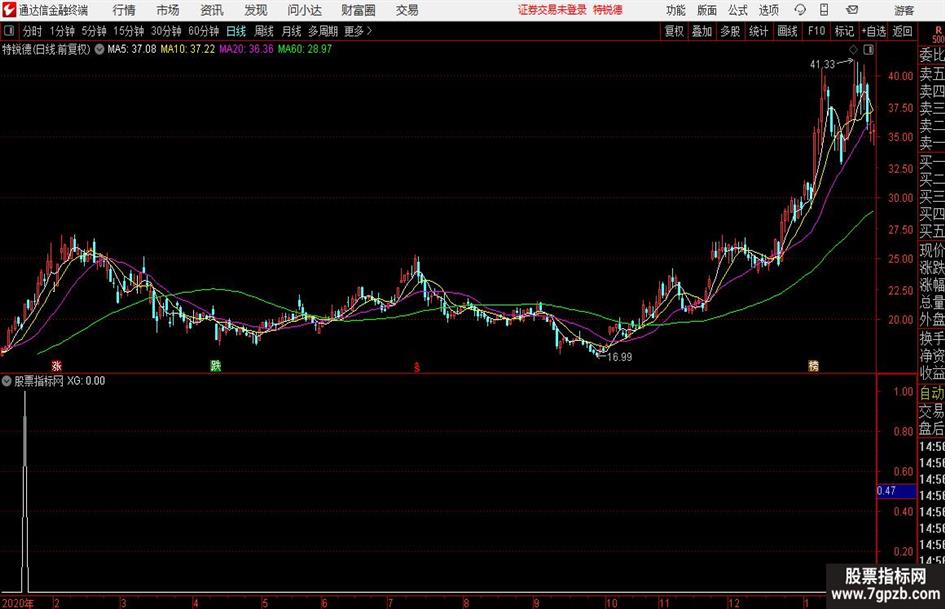Toggle the right panel icon above chart
945x609 pixels.
[868, 49]
